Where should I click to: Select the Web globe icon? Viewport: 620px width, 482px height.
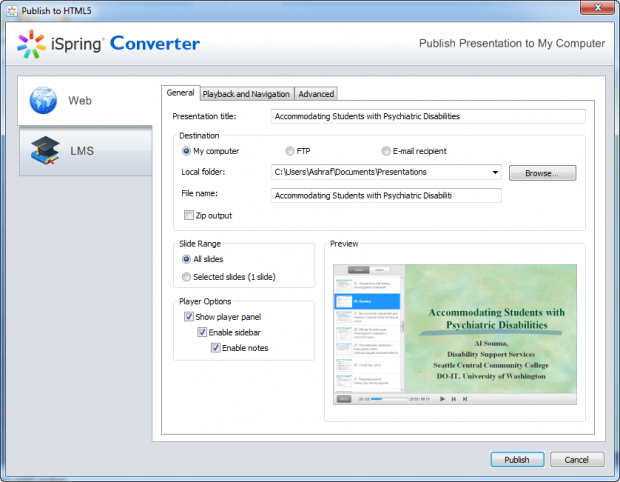coord(43,100)
